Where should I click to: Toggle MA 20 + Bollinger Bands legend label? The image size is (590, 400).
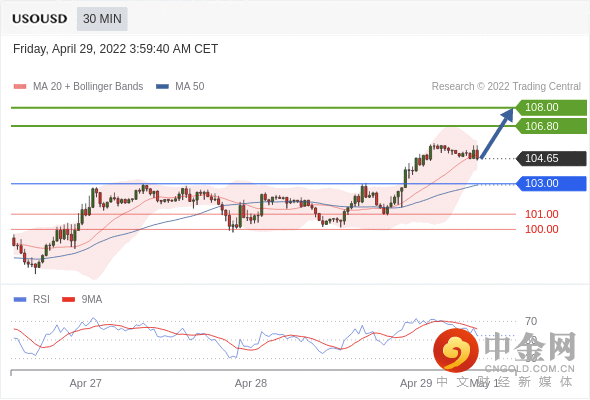[x=88, y=87]
